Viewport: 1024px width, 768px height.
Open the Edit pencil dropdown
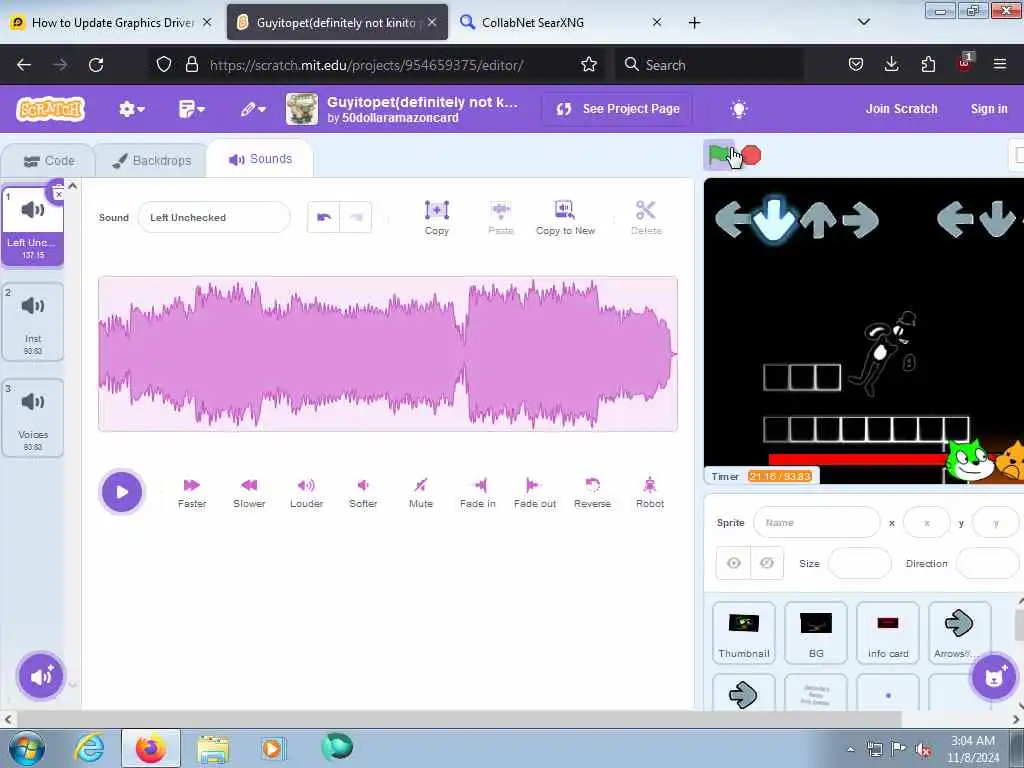pyautogui.click(x=253, y=109)
